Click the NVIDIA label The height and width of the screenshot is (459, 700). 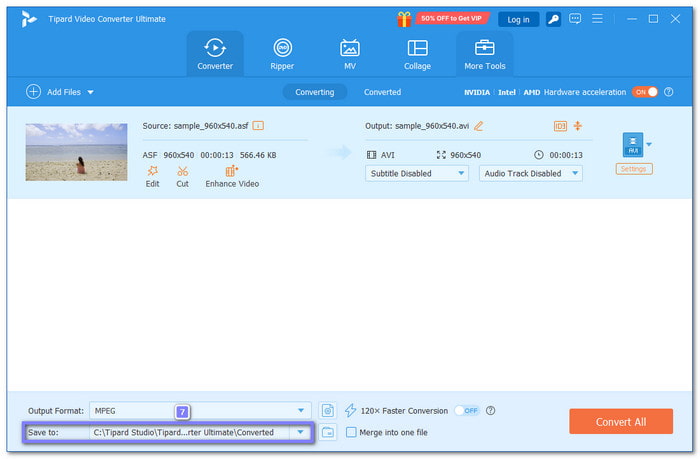[x=477, y=92]
